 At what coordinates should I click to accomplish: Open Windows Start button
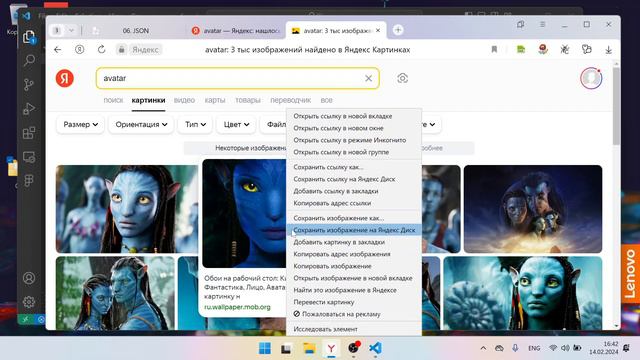[x=264, y=348]
